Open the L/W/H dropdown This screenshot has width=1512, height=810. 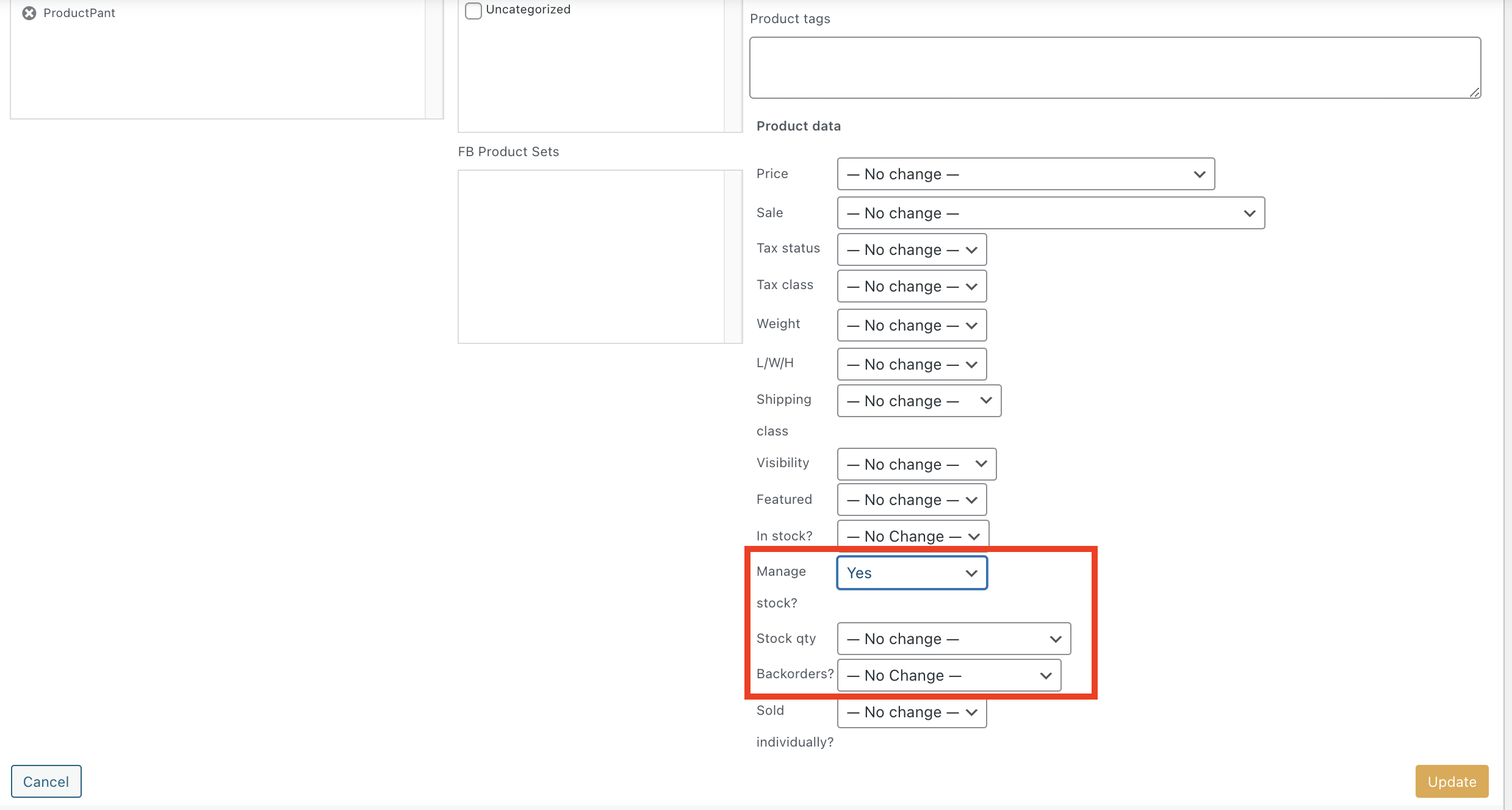(x=912, y=364)
